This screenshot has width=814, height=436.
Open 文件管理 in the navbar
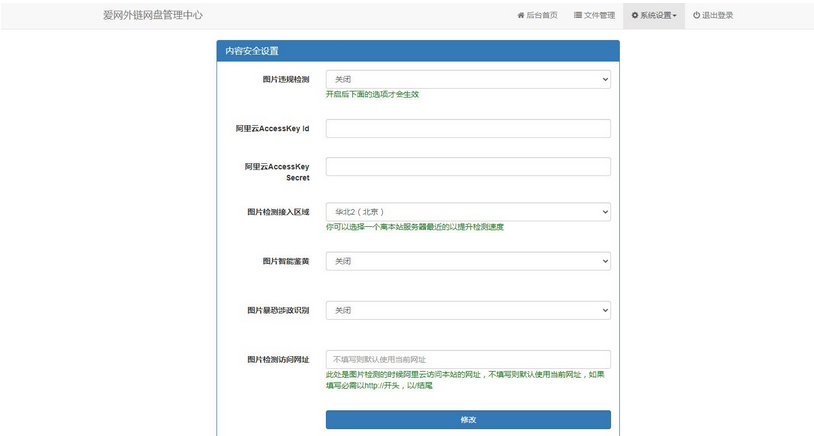pos(594,16)
